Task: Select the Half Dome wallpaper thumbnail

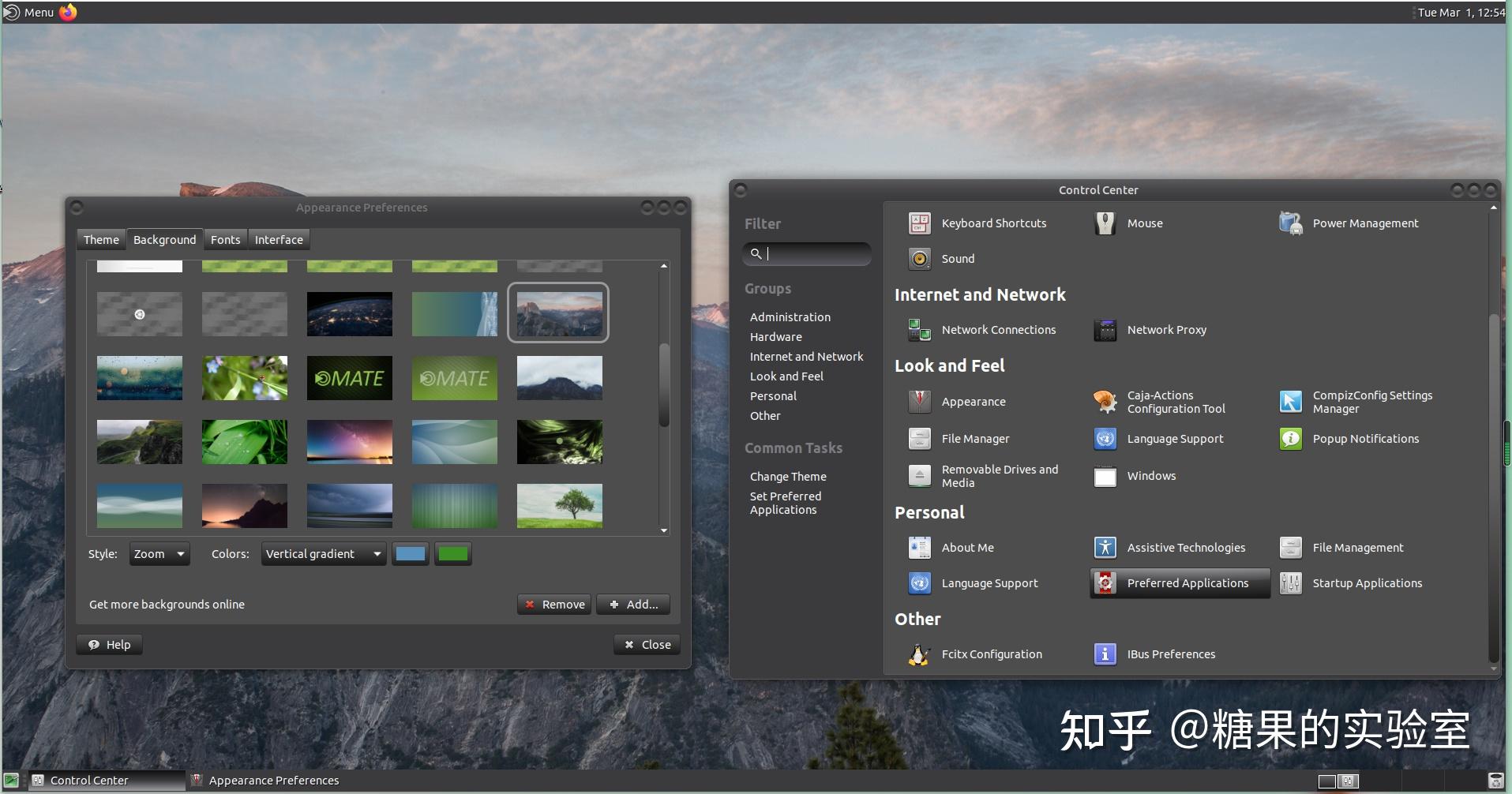Action: (x=558, y=313)
